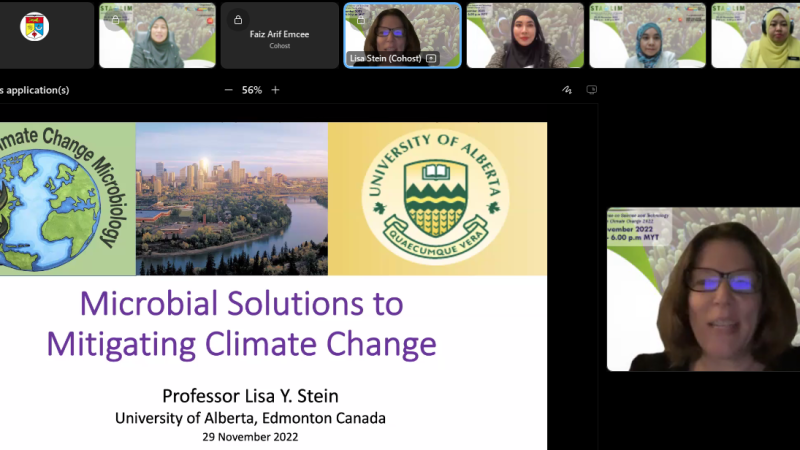Zoom out with the minus button
The image size is (800, 450).
(227, 90)
